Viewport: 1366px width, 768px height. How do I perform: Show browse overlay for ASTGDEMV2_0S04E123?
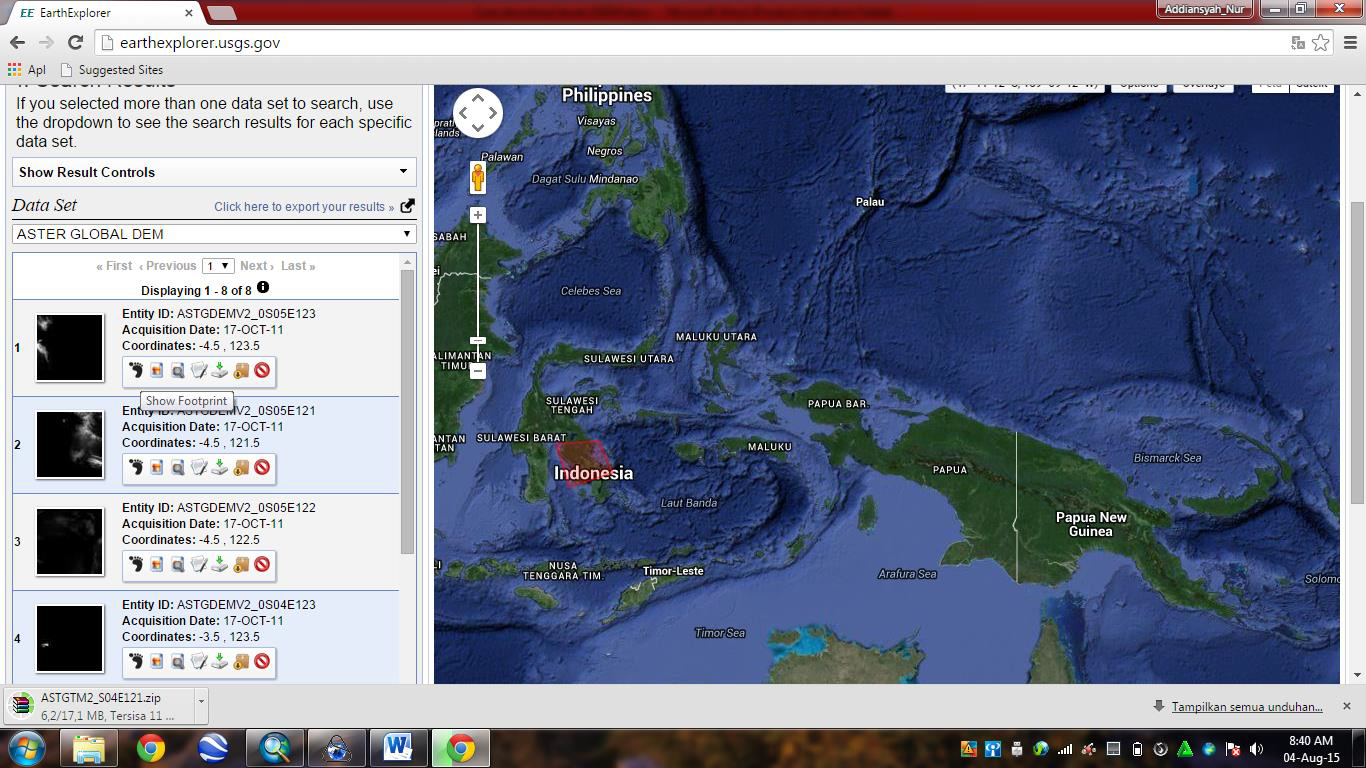pyautogui.click(x=157, y=662)
